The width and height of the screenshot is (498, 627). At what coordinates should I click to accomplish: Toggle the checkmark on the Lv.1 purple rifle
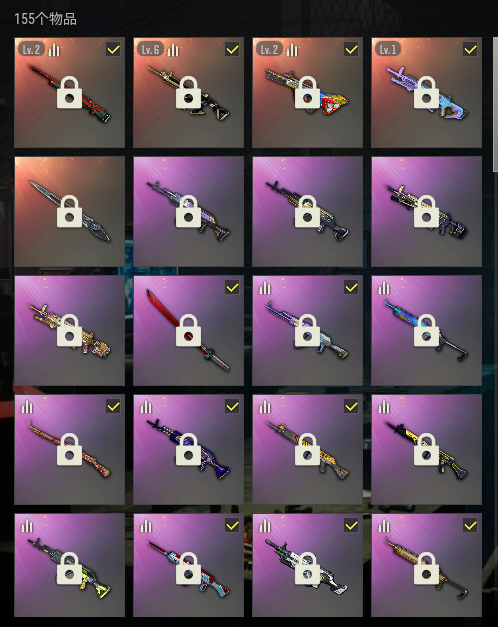click(470, 50)
